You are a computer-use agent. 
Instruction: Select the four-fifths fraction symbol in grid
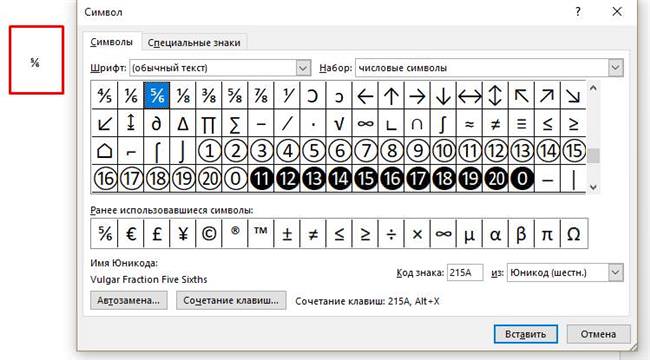104,96
